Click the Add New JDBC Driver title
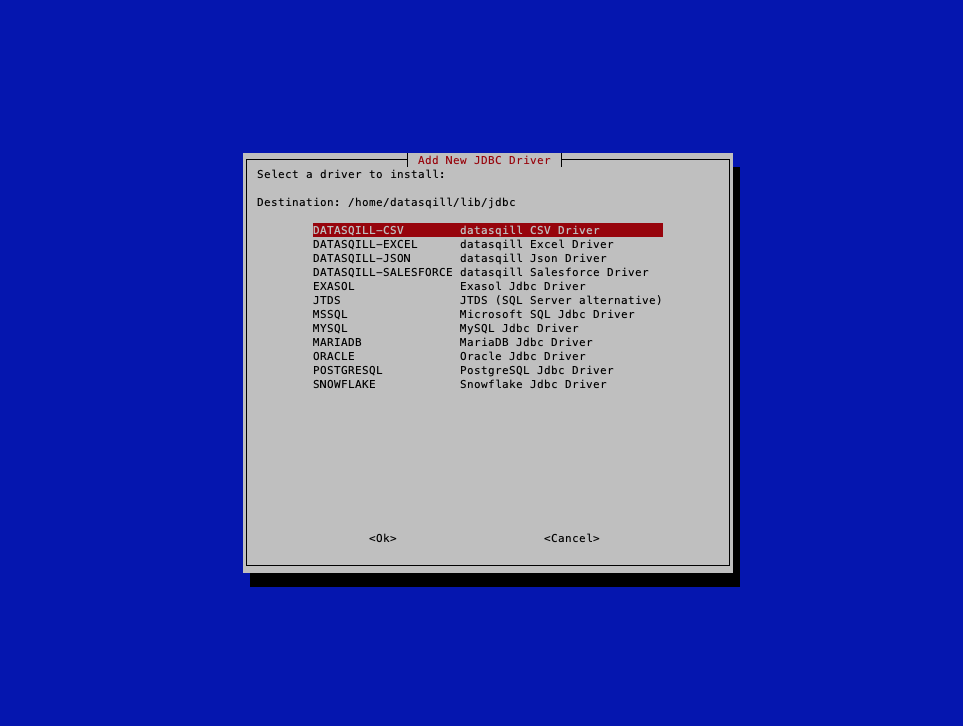This screenshot has width=963, height=726. tap(484, 160)
